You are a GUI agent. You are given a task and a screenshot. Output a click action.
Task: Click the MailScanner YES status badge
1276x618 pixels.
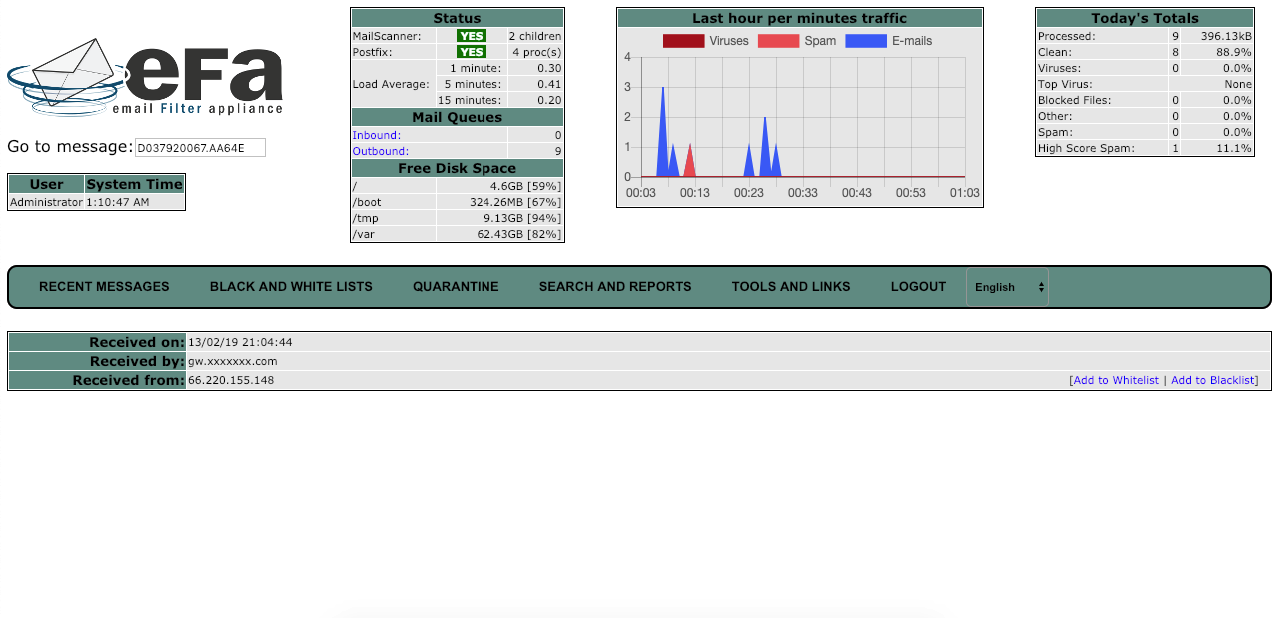click(471, 36)
